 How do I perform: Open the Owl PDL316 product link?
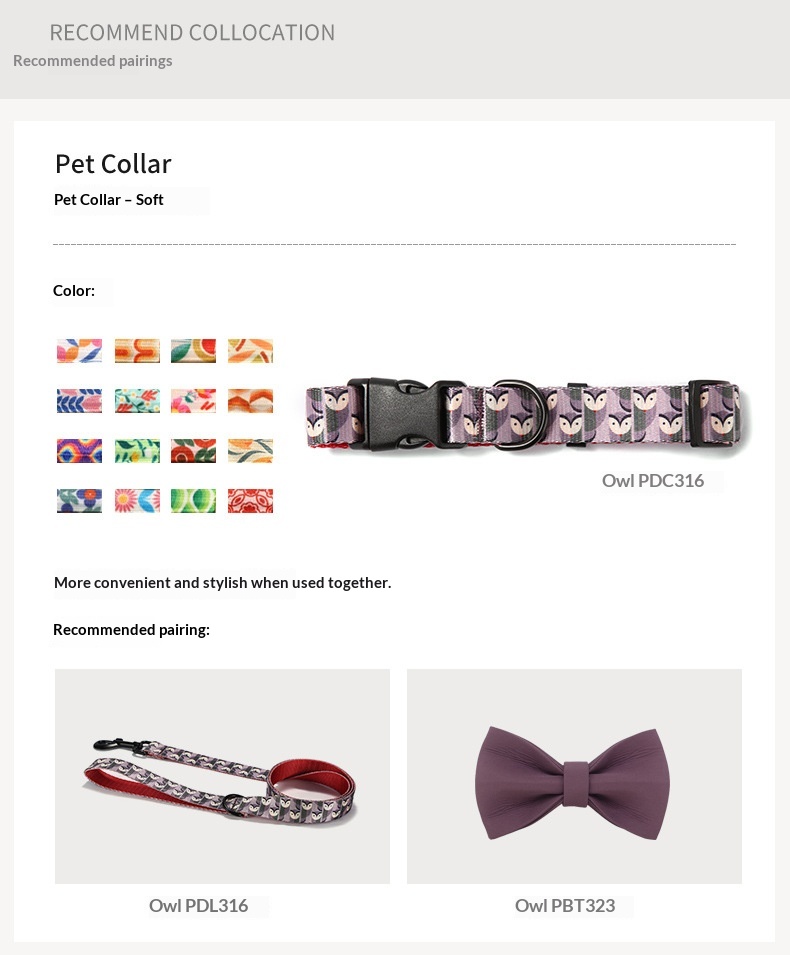coord(199,906)
